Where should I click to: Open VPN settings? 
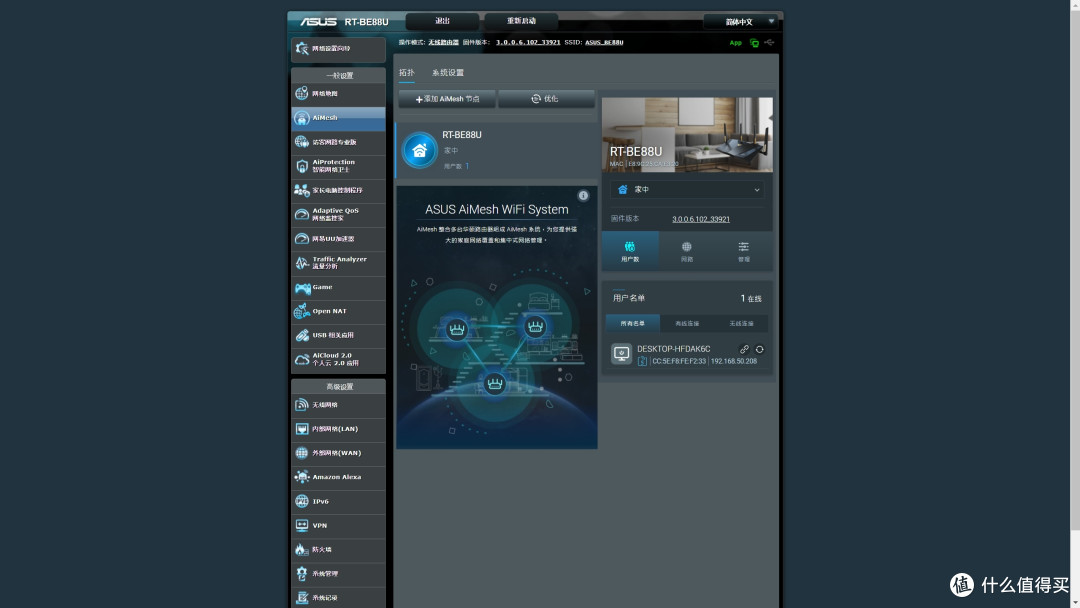[x=338, y=525]
